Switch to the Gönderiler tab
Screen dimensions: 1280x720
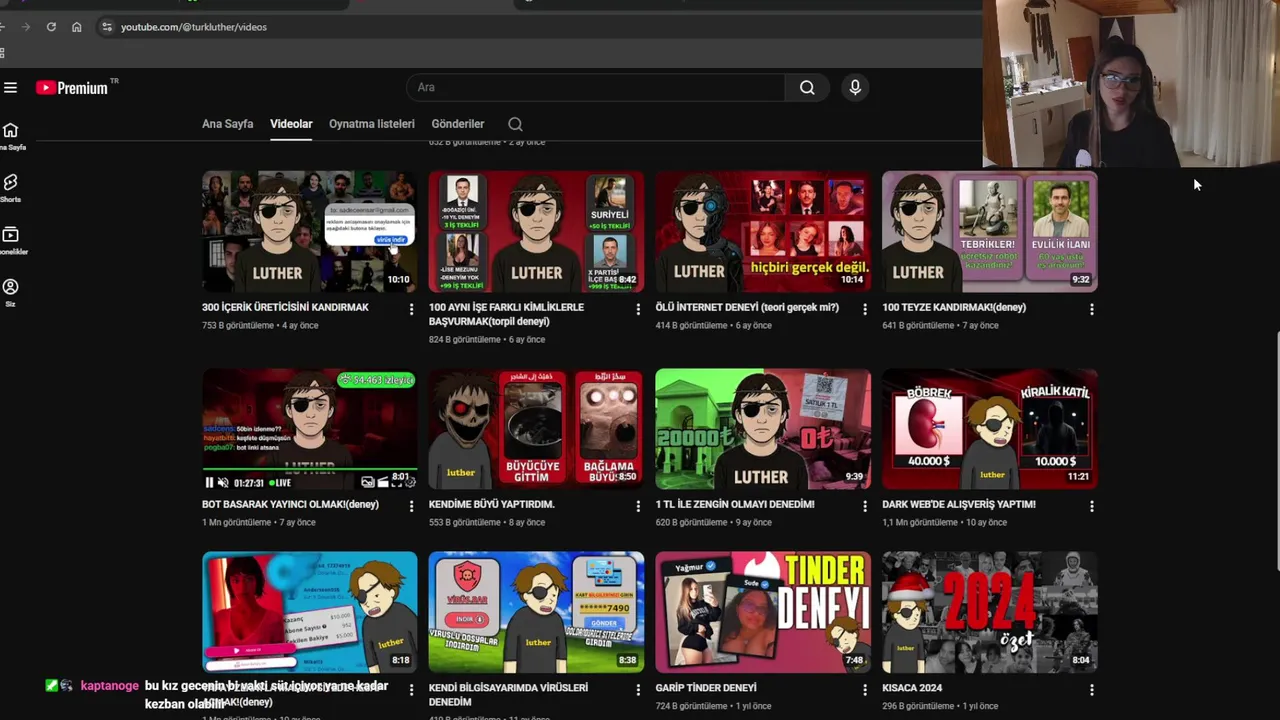pos(458,124)
